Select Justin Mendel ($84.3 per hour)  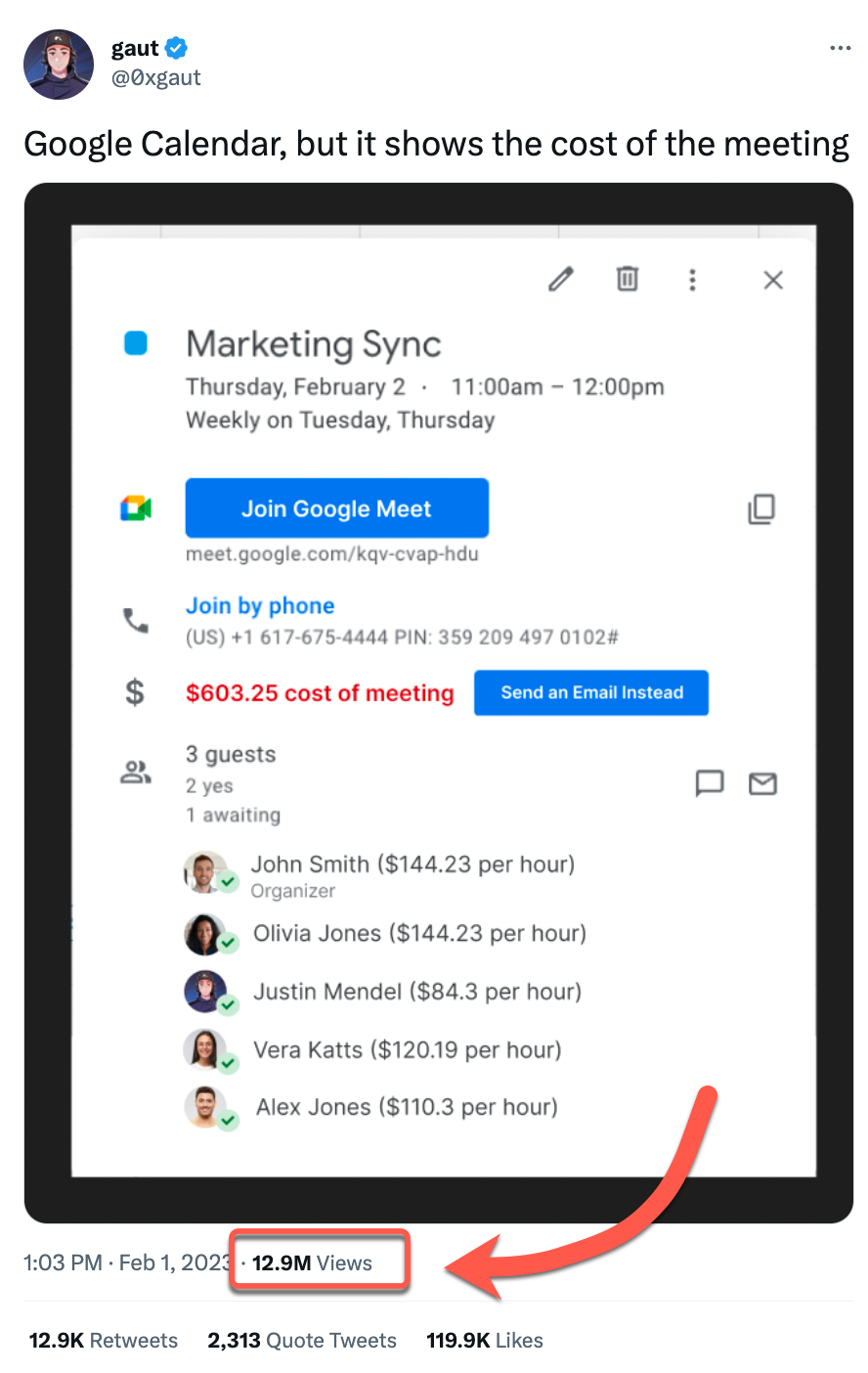[417, 992]
